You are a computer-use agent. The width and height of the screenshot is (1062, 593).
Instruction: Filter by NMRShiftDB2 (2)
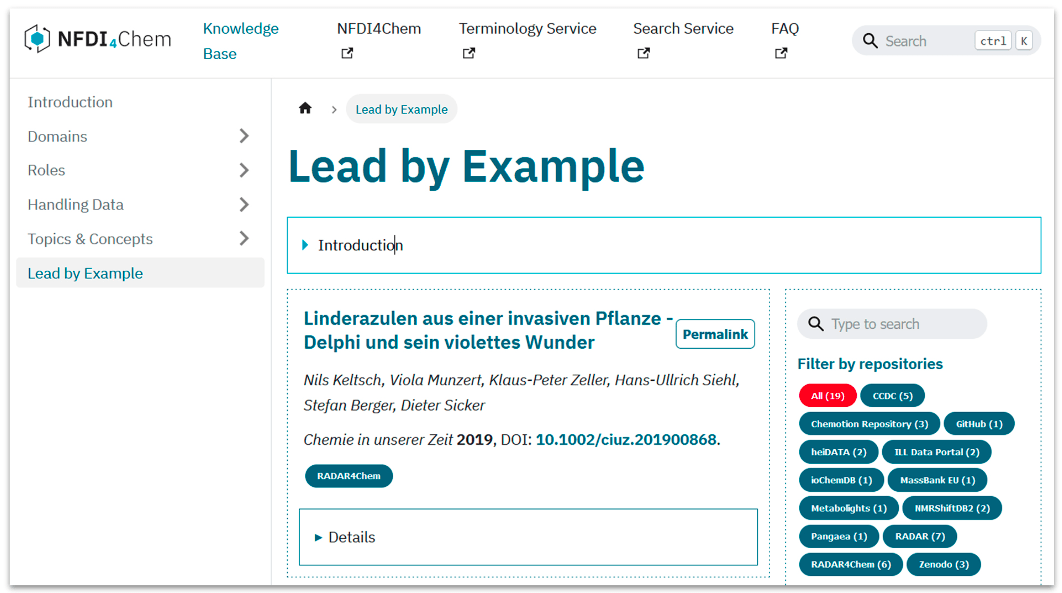pos(952,508)
